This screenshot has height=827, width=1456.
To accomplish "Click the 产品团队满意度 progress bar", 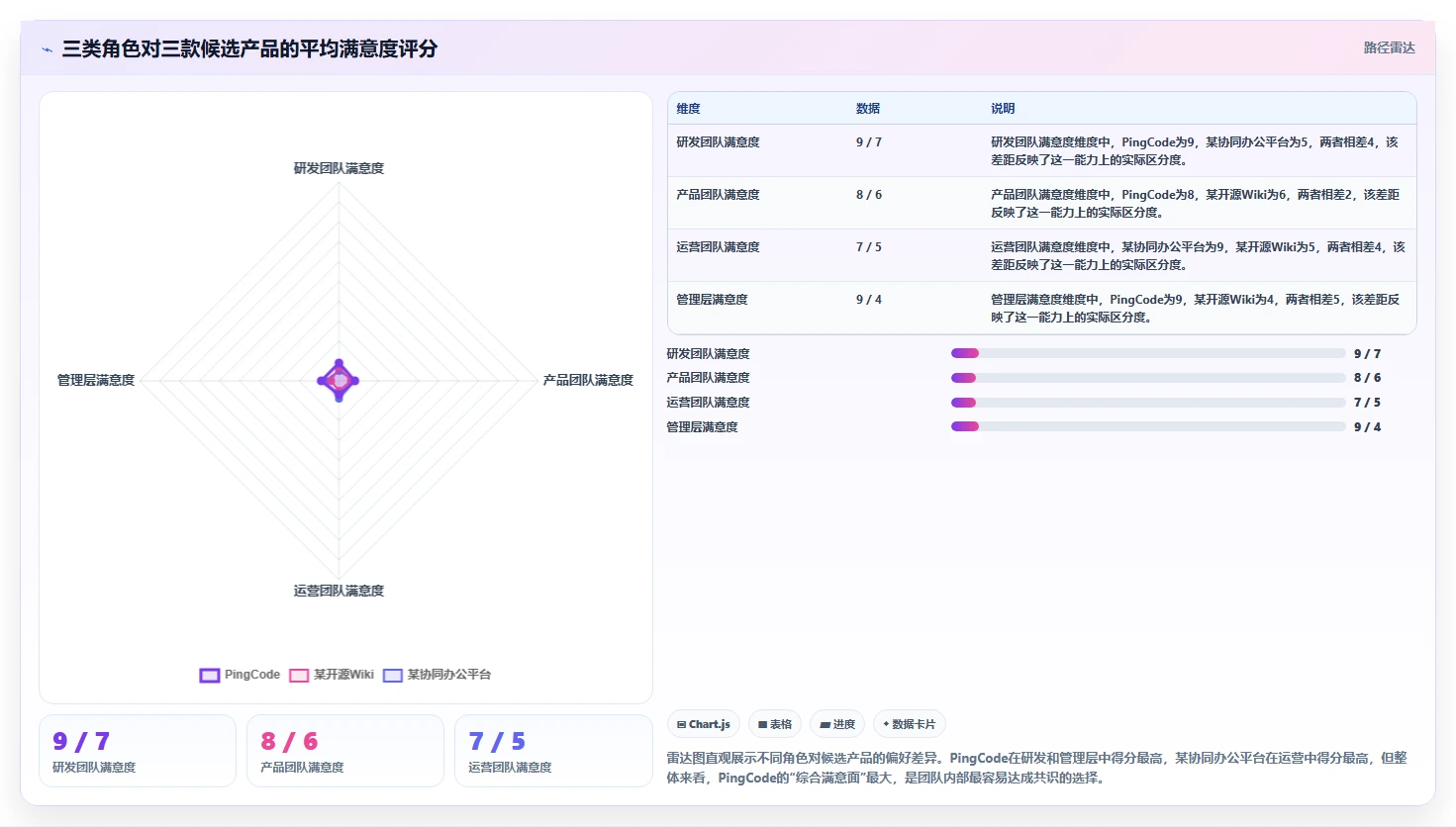I will 1148,378.
